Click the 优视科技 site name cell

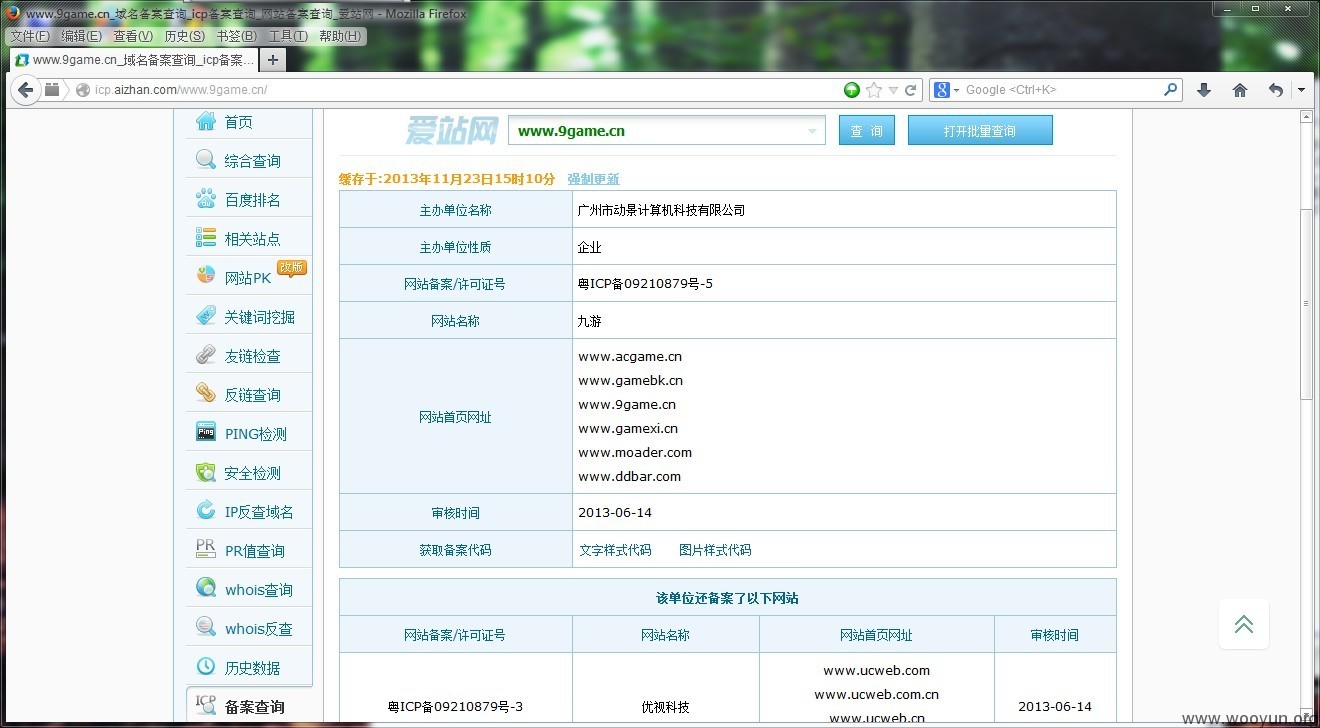665,707
